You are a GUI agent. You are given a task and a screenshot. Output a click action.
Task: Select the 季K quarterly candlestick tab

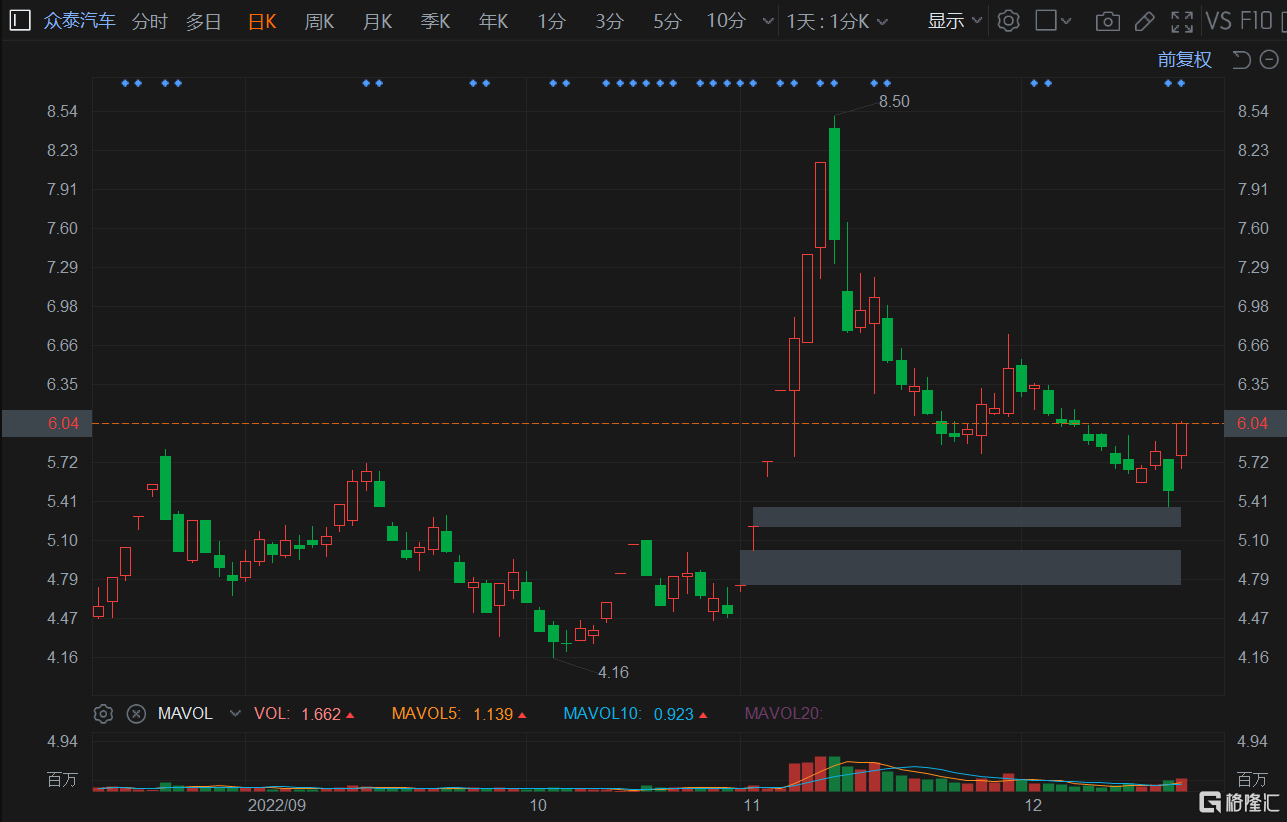click(x=435, y=21)
